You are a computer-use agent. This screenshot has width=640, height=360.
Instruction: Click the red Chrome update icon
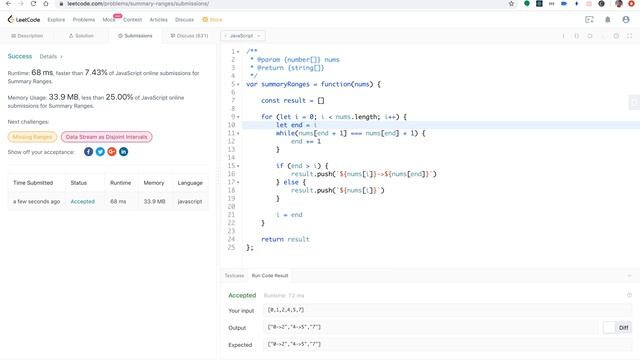[x=631, y=4]
